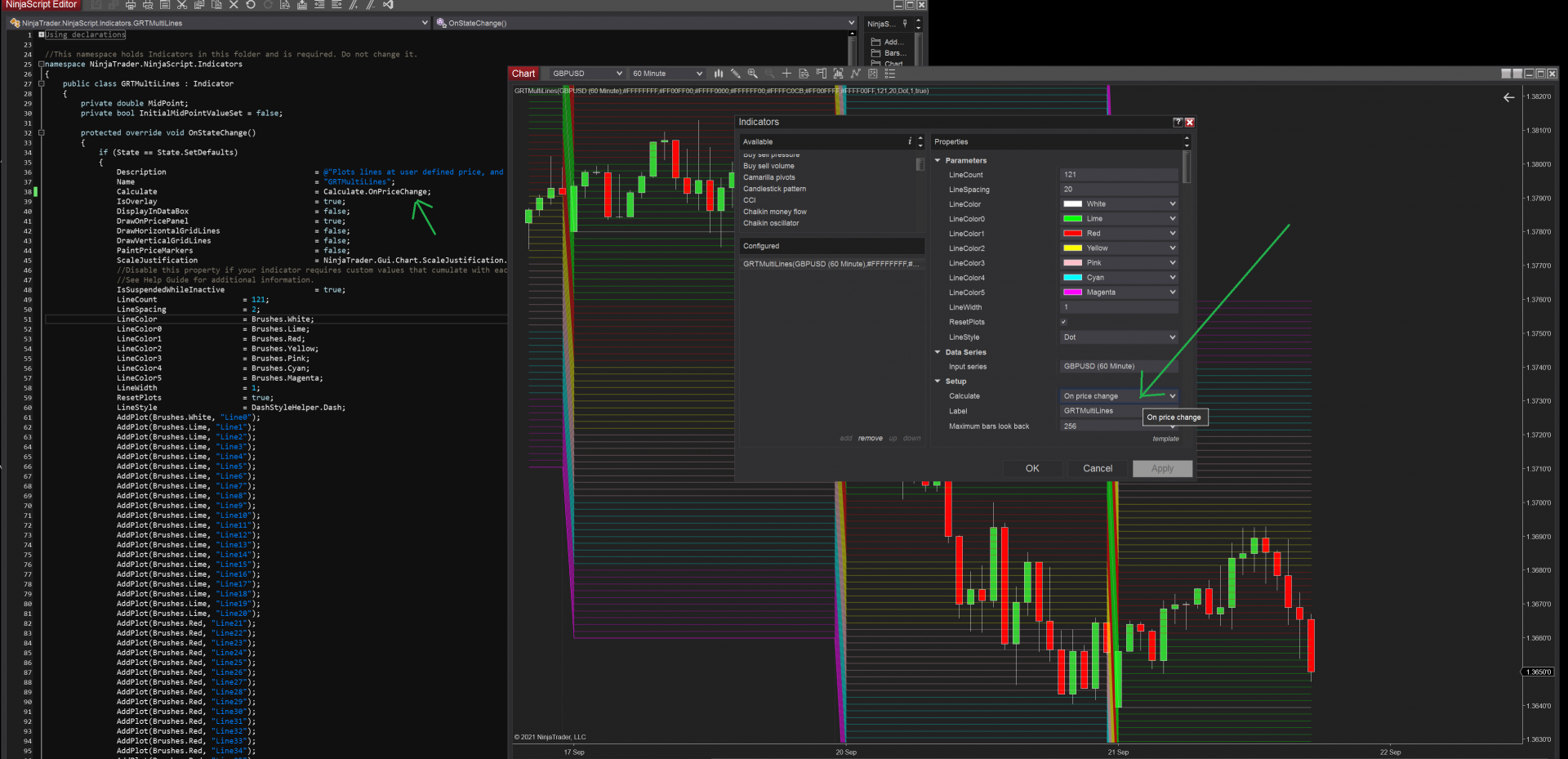
Task: Click the undo arrow in editor toolbar
Action: [x=251, y=5]
